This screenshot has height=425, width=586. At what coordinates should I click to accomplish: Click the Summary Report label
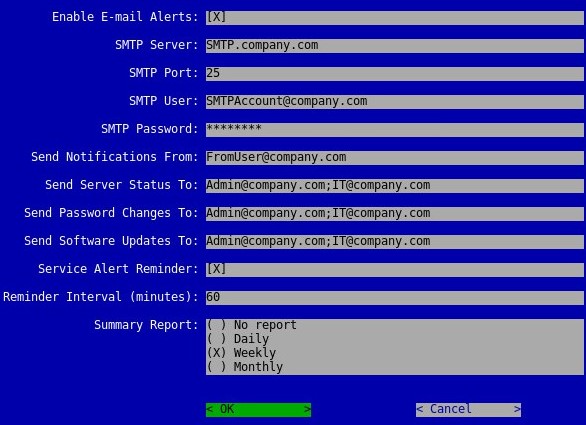[146, 325]
